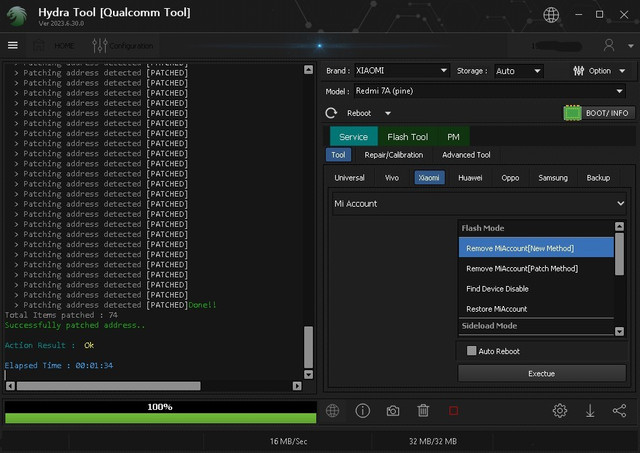The height and width of the screenshot is (453, 640).
Task: Switch to the Flash Tool tab
Action: 408,137
